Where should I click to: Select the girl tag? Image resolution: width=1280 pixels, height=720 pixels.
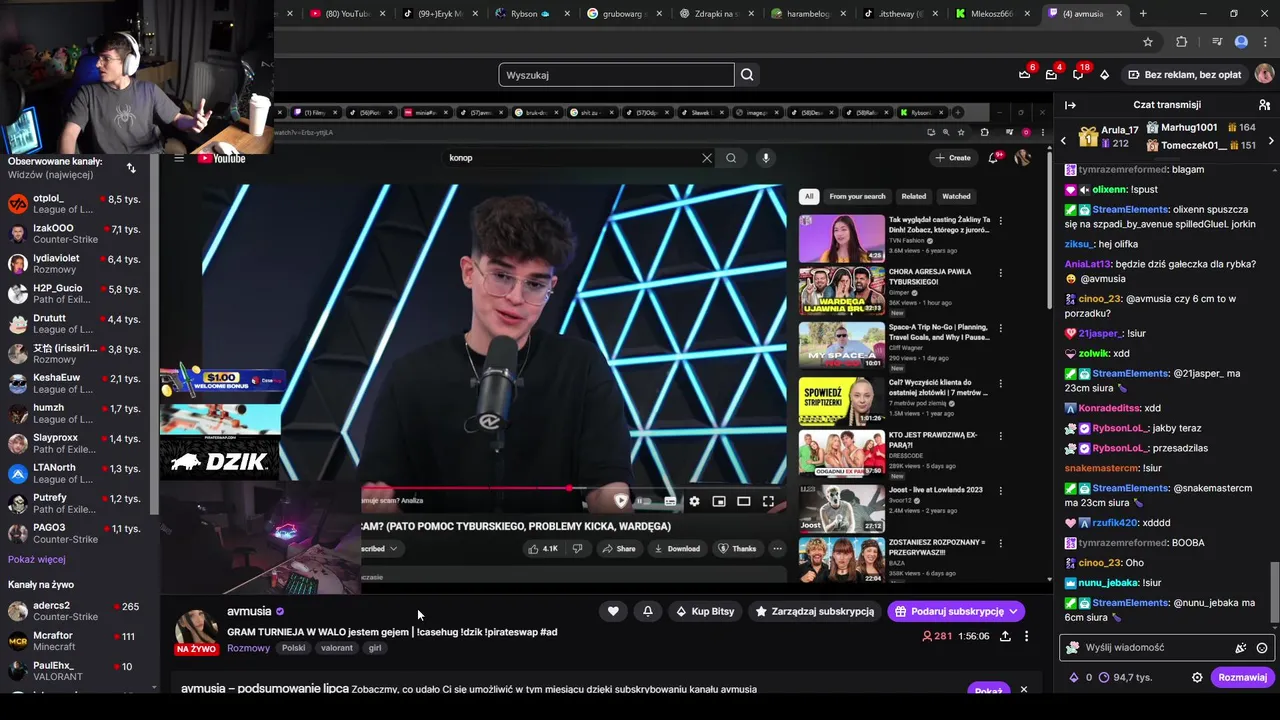(x=375, y=648)
